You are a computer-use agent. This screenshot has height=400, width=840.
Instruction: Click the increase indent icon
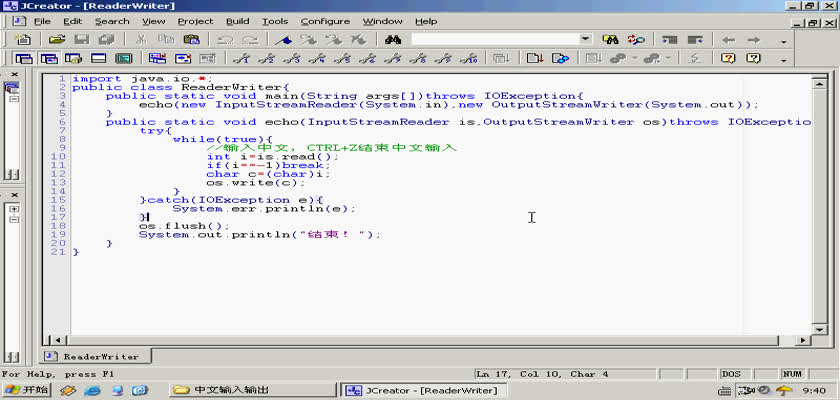tap(670, 40)
